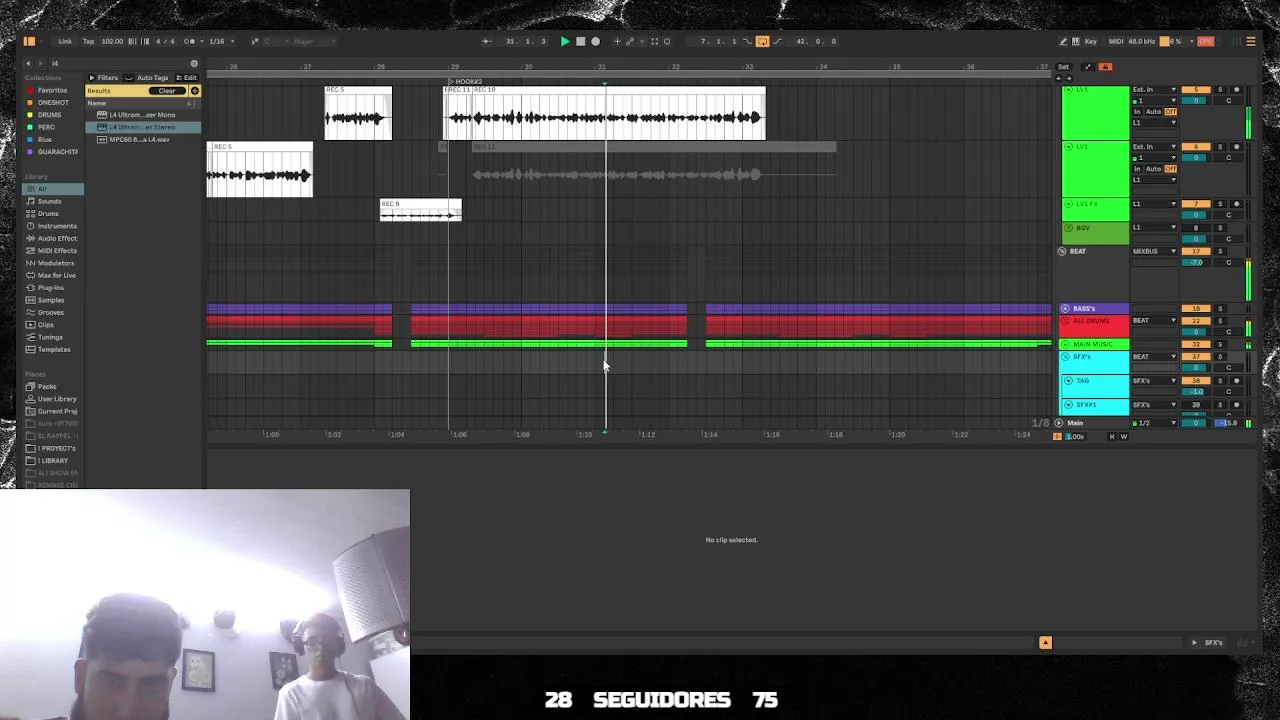Open Max for Live in the browser

coord(56,275)
